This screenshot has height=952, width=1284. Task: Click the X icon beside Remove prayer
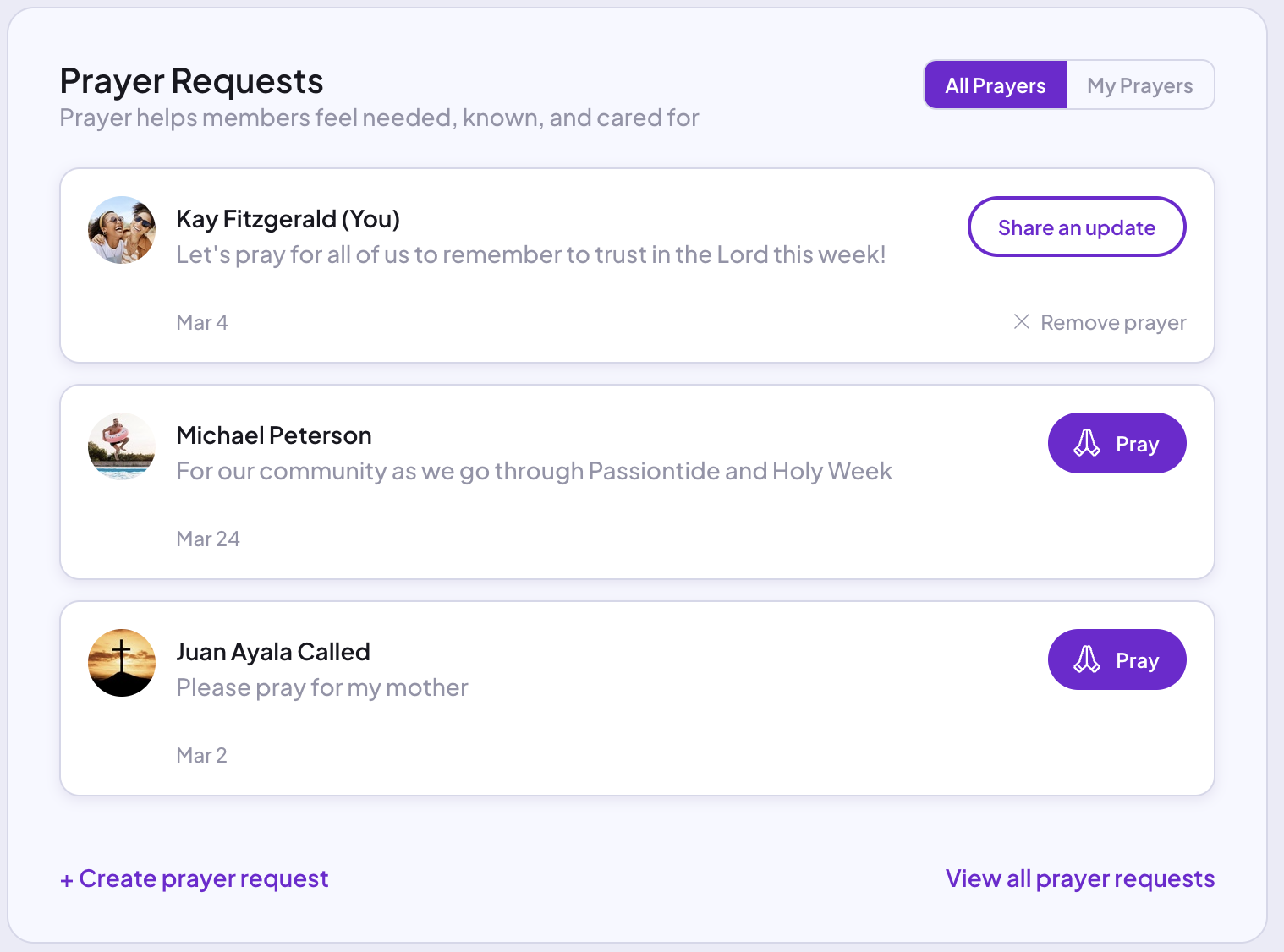click(x=1022, y=322)
